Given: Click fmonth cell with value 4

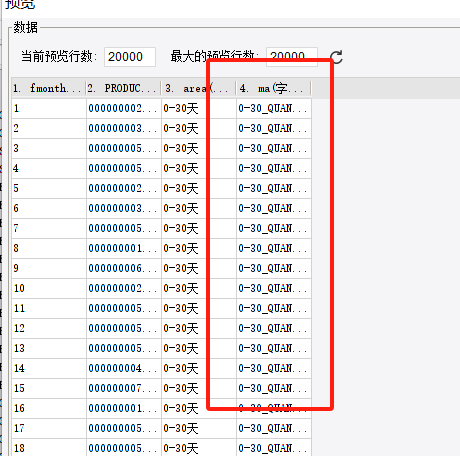Looking at the screenshot, I should click(49, 168).
